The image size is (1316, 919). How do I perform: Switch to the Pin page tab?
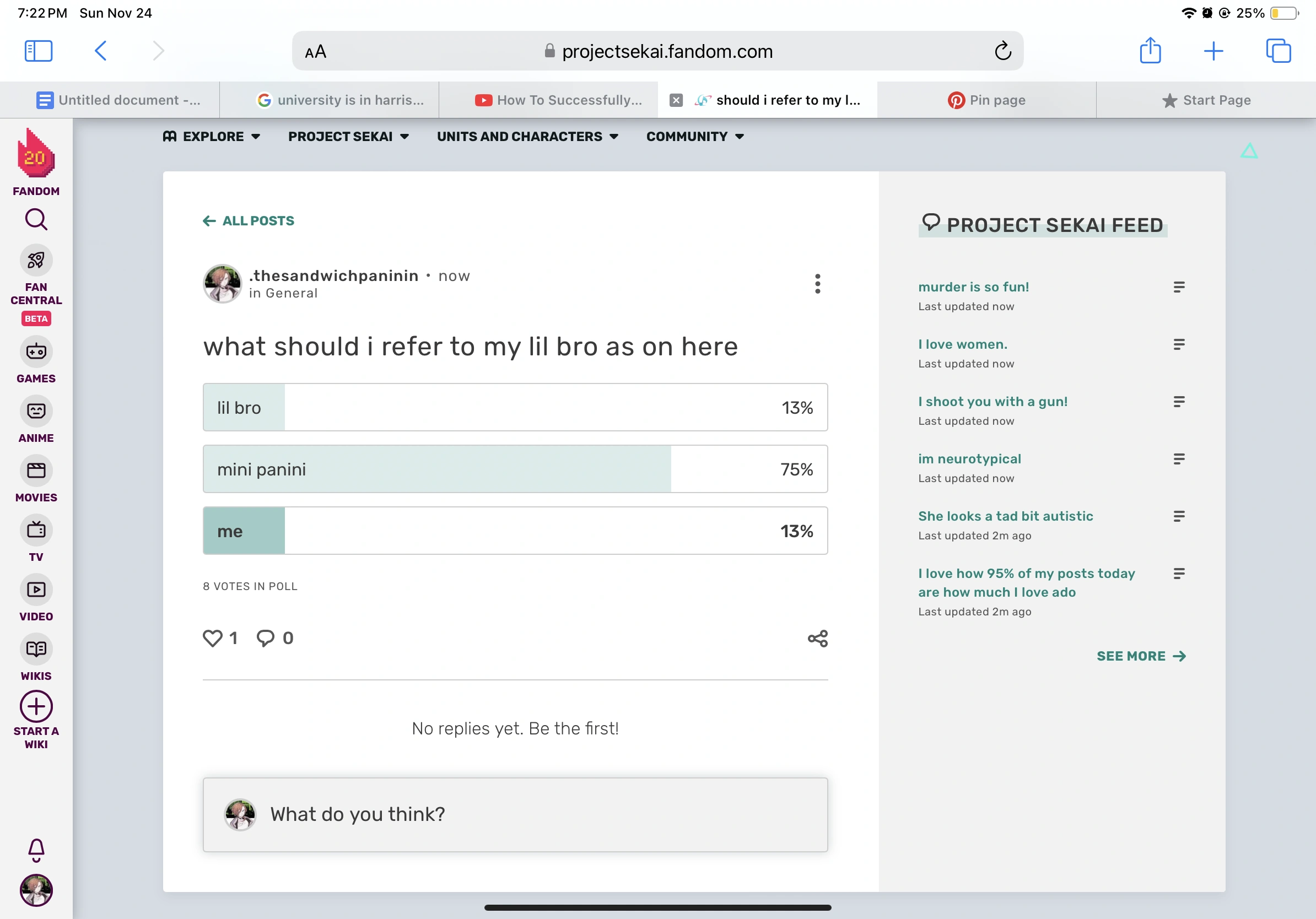(986, 100)
